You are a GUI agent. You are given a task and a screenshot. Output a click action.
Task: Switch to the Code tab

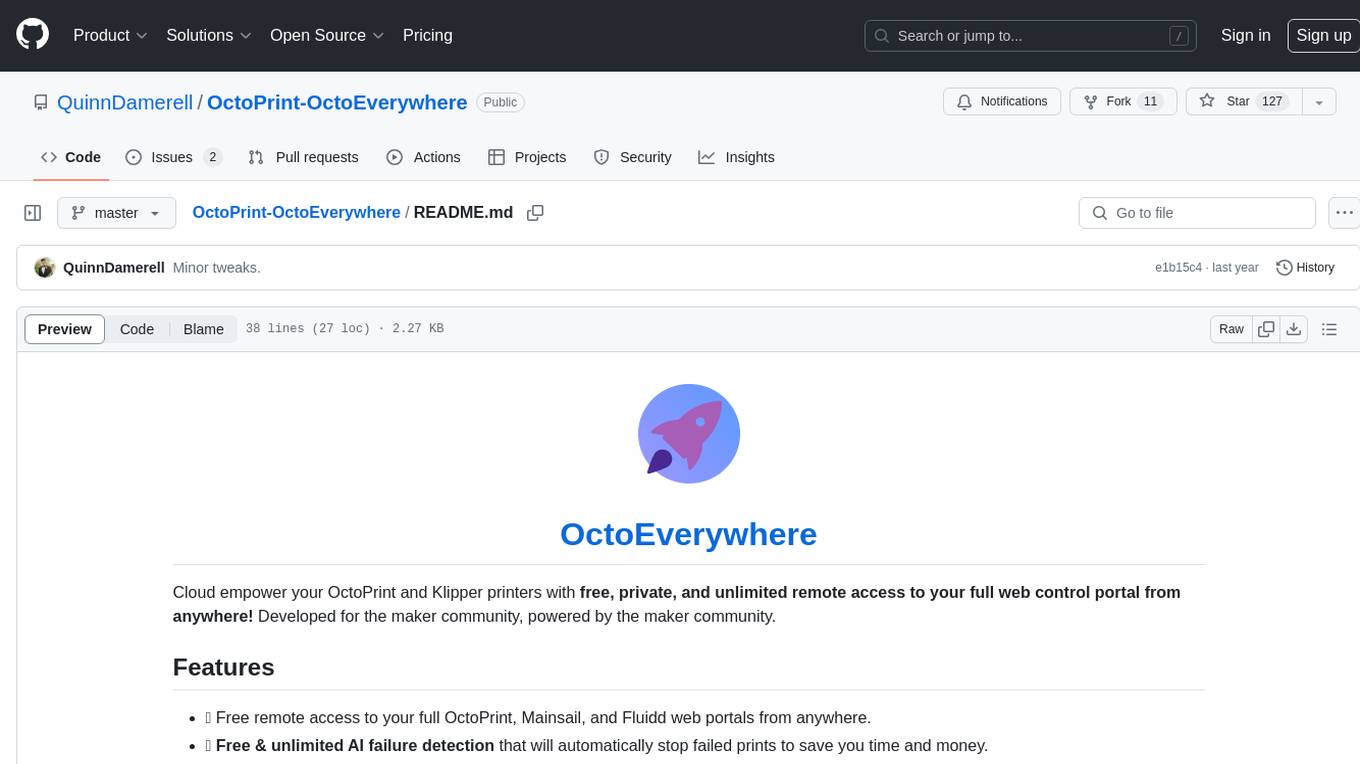[x=70, y=157]
